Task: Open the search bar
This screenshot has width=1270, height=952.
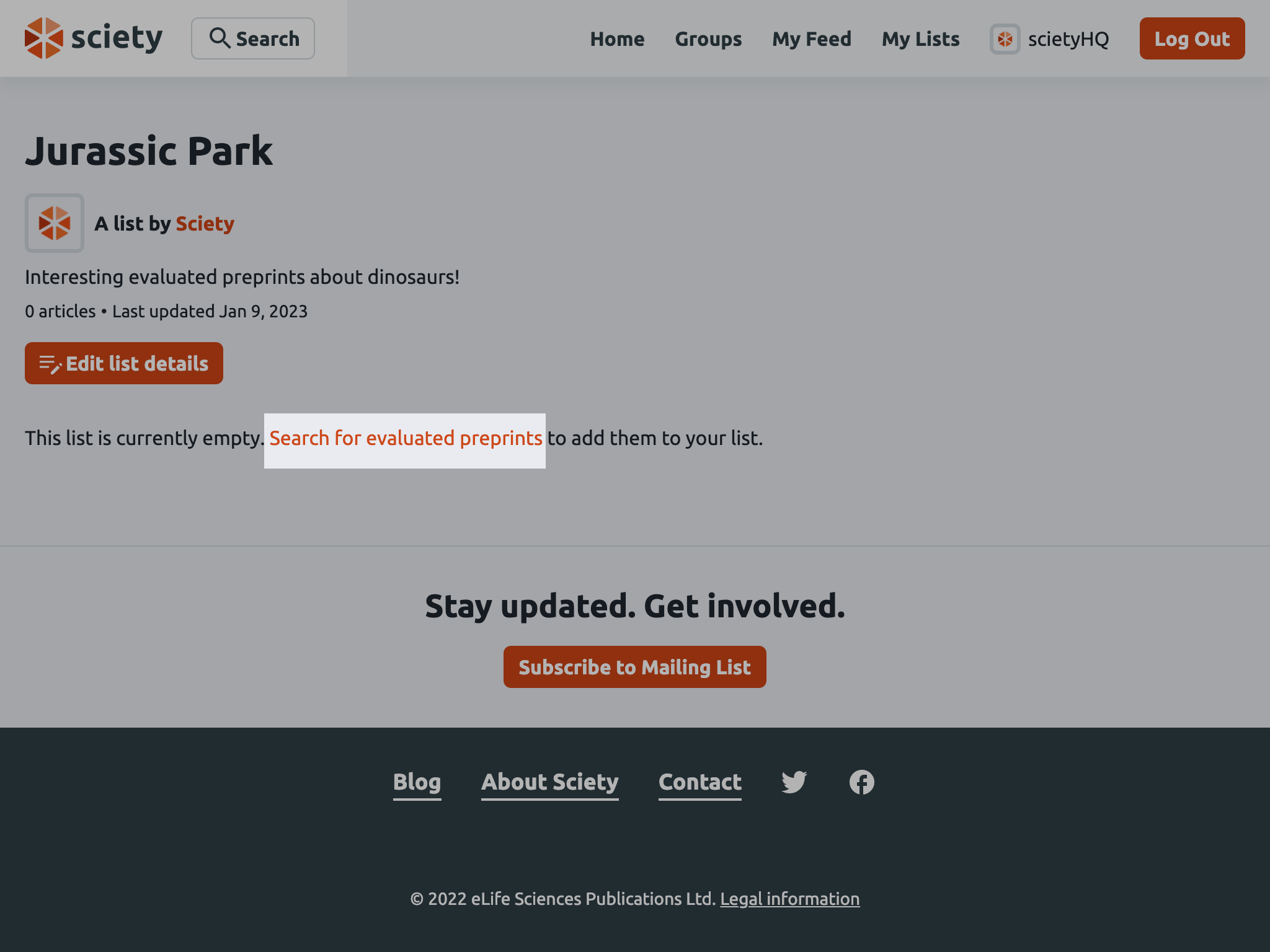Action: (253, 38)
